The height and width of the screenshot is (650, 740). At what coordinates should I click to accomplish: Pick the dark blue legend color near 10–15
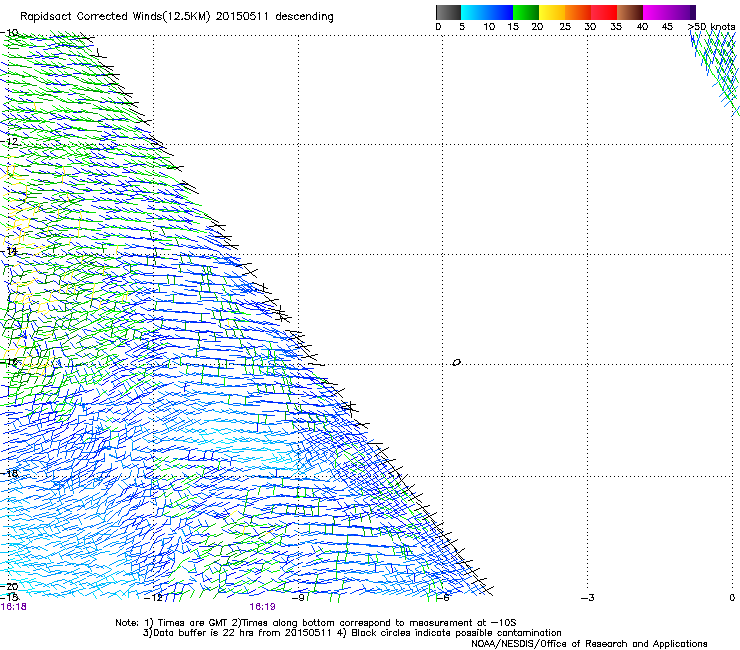500,12
